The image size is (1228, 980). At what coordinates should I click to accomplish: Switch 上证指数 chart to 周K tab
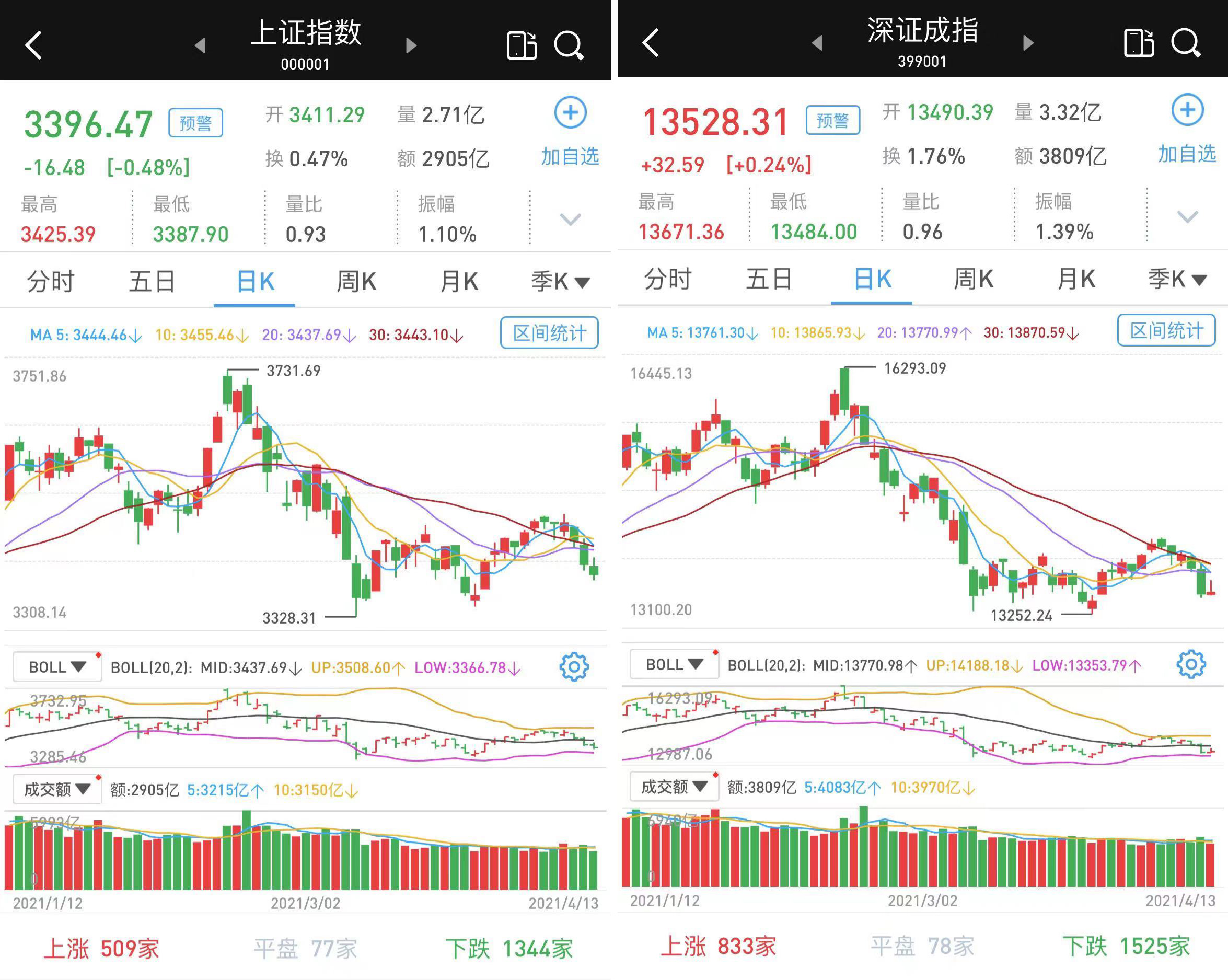click(356, 282)
